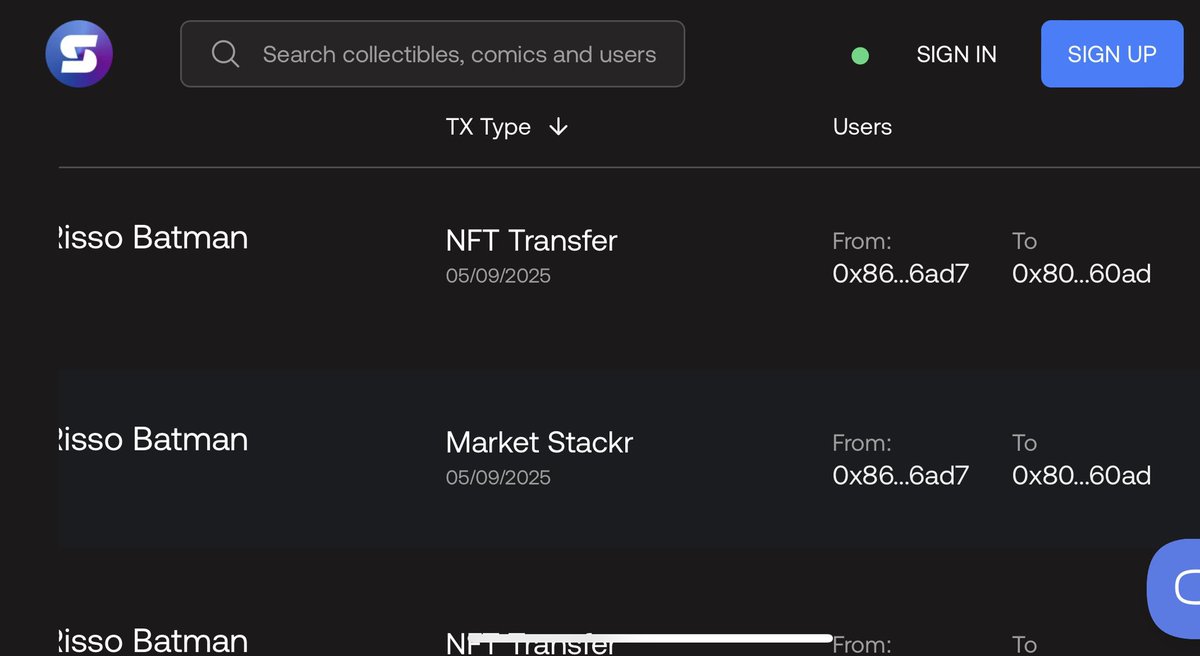Click the From: label in the NFT Transfer row

tap(862, 241)
